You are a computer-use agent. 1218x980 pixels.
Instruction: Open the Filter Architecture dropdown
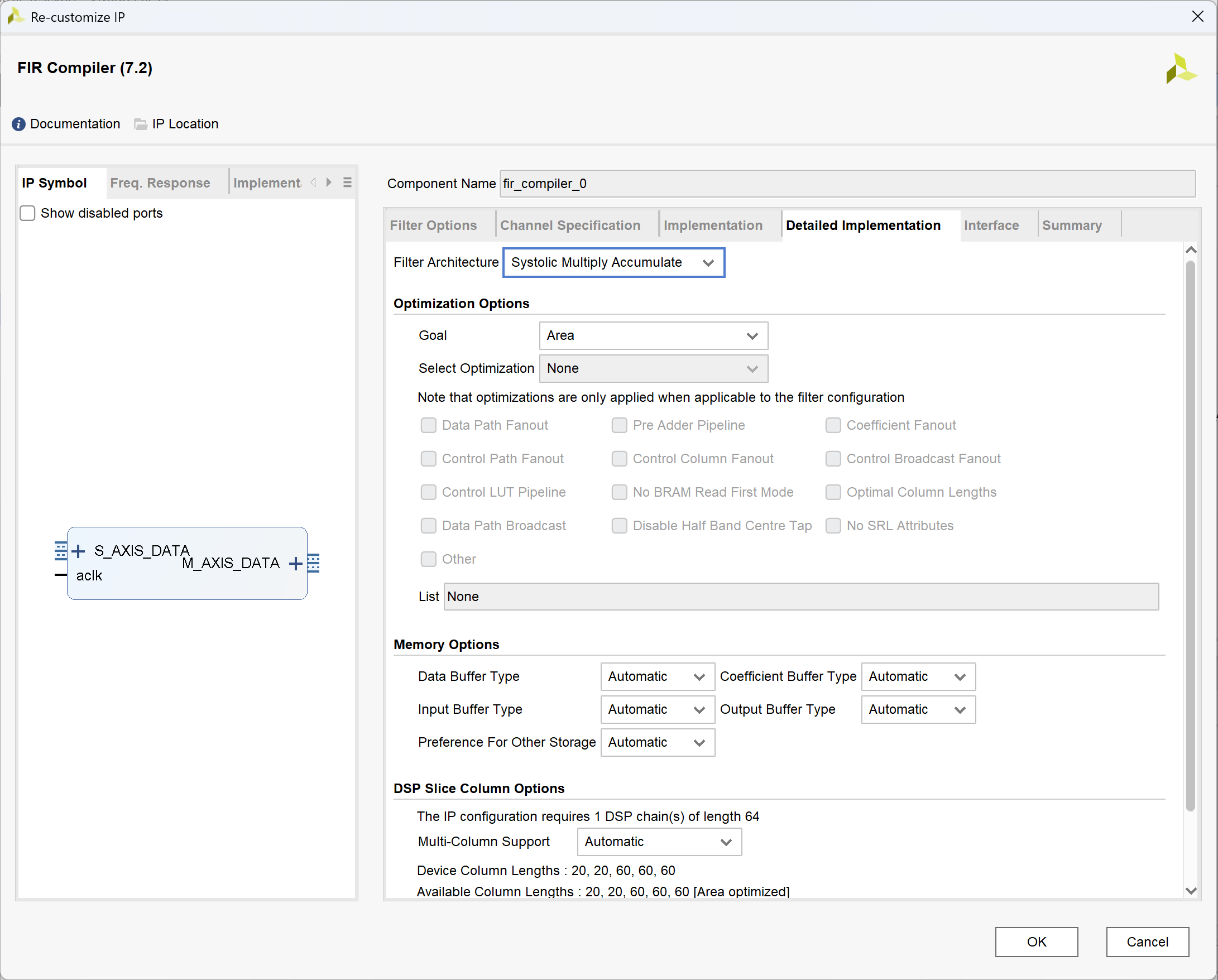click(613, 262)
